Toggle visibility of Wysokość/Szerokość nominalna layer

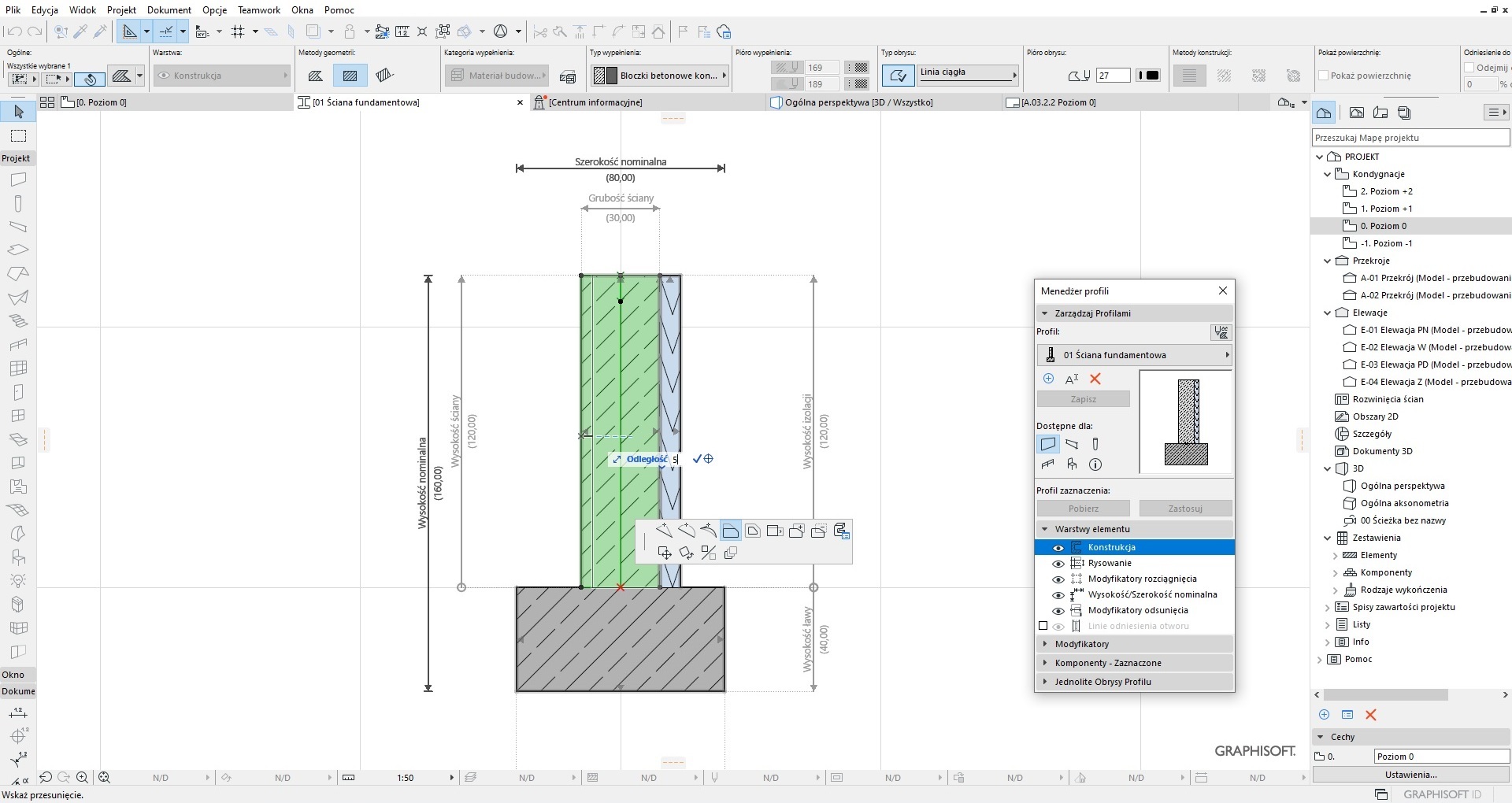tap(1058, 595)
